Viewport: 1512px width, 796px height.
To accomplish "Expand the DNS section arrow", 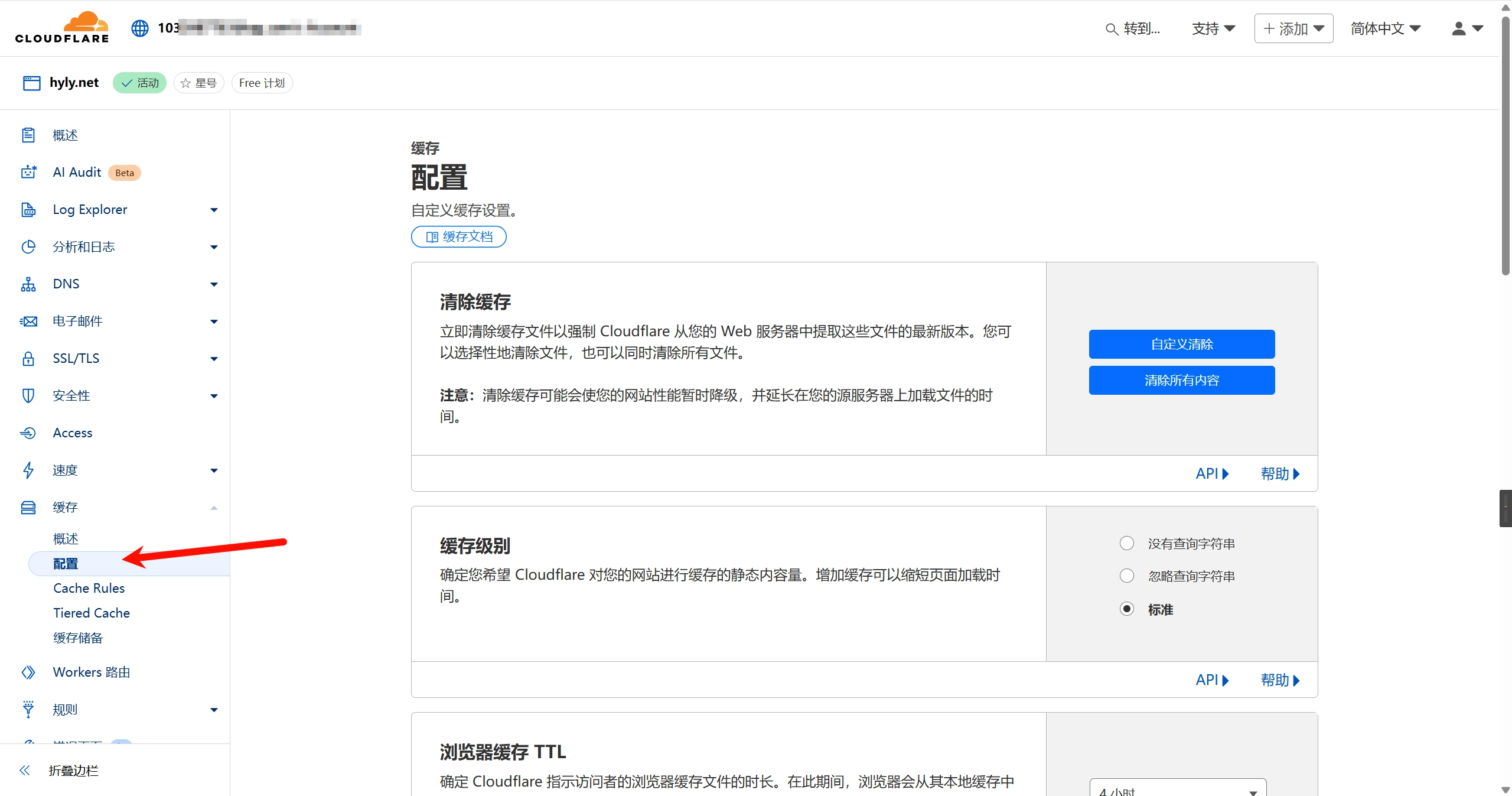I will pos(214,284).
